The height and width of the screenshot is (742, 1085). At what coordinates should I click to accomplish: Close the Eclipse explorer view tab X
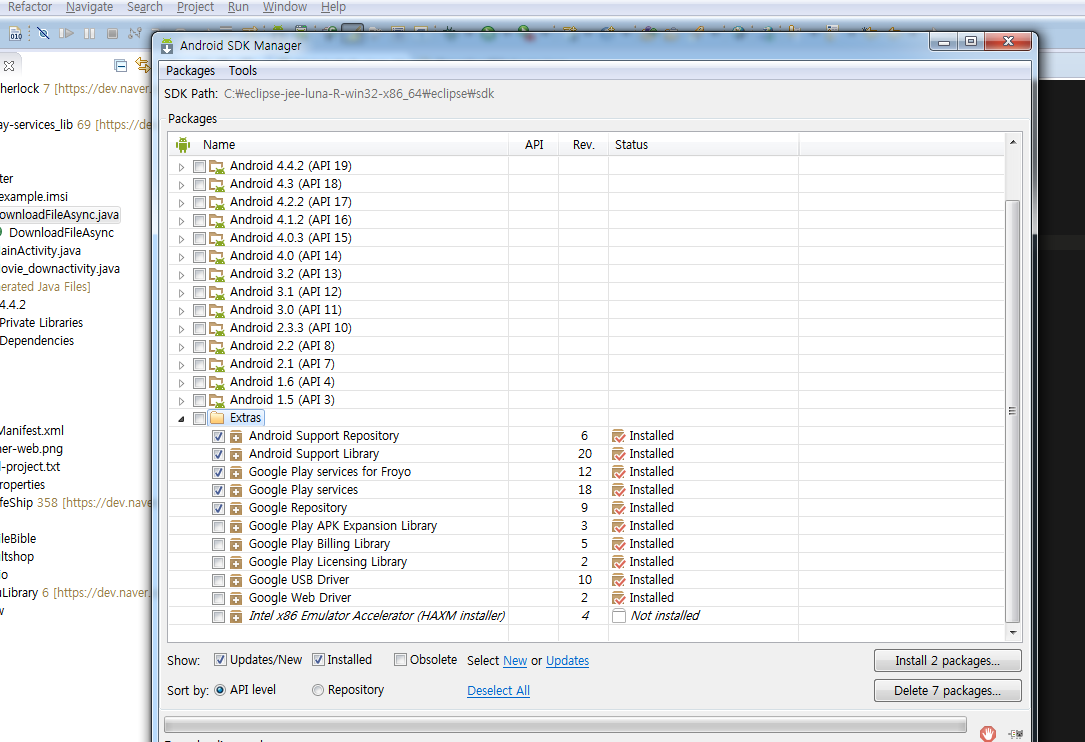[9, 66]
